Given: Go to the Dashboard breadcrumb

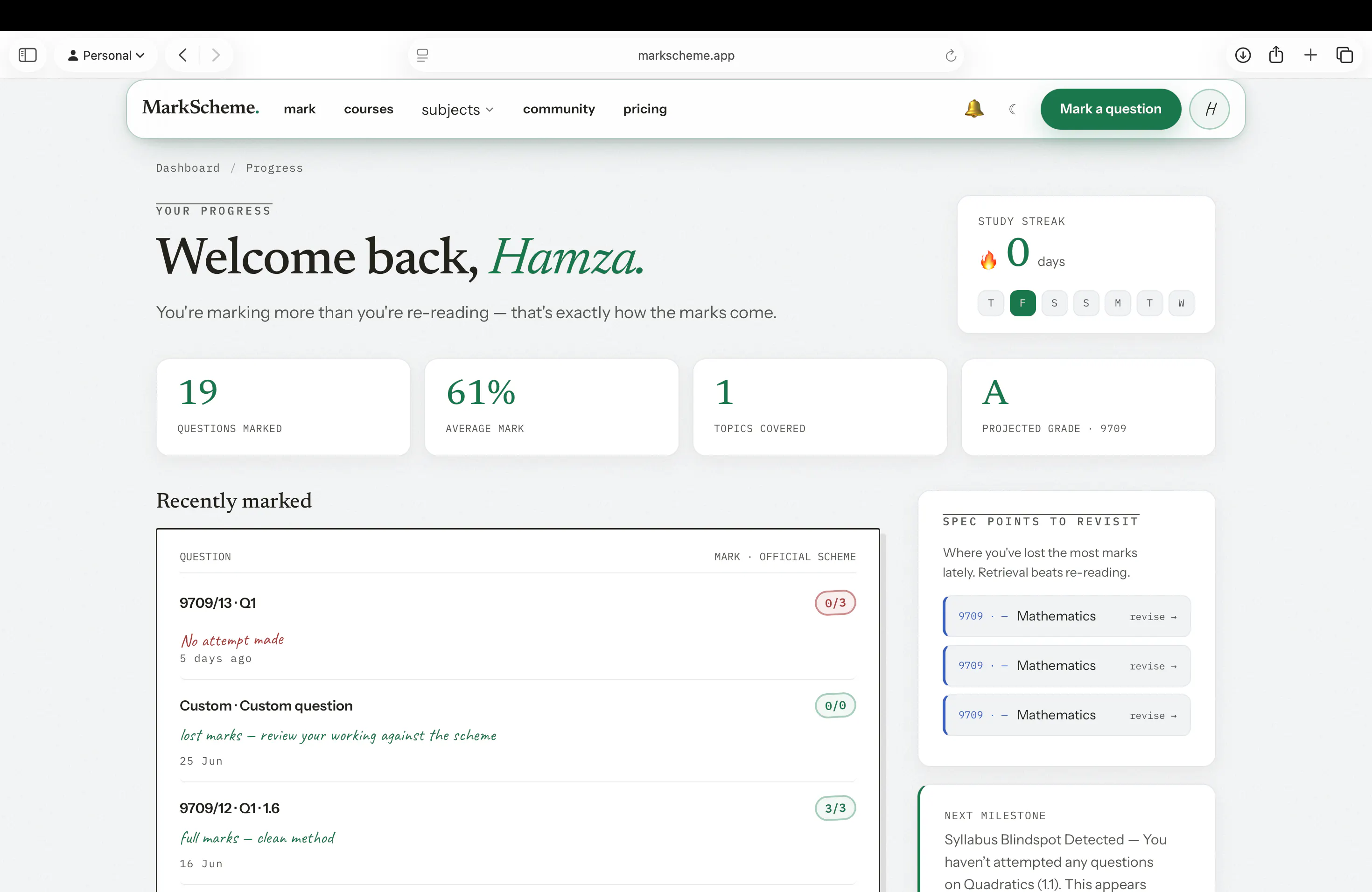Looking at the screenshot, I should (188, 167).
